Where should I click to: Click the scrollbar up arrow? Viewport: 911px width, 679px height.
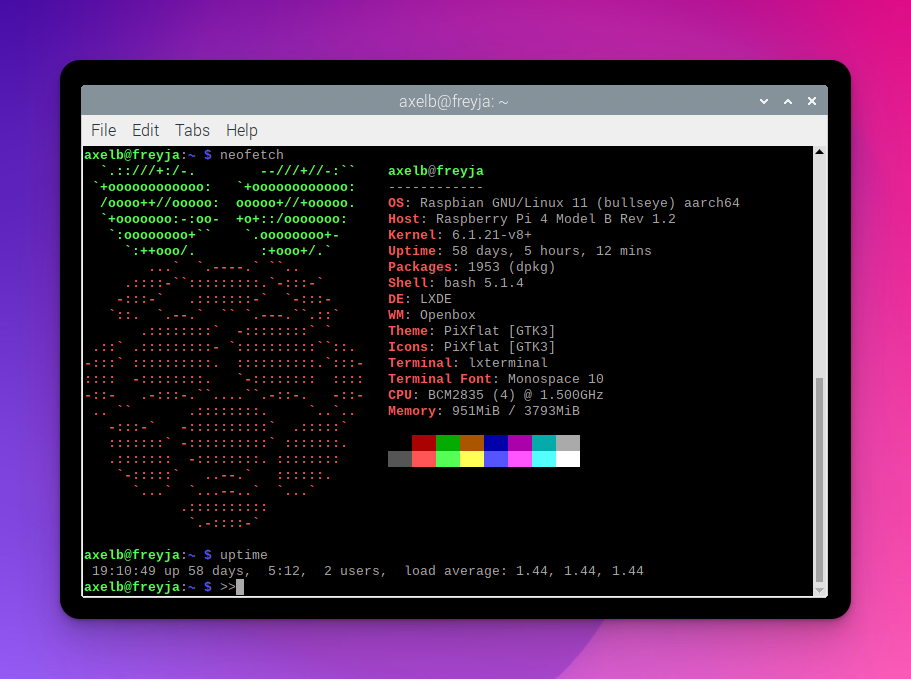[819, 152]
